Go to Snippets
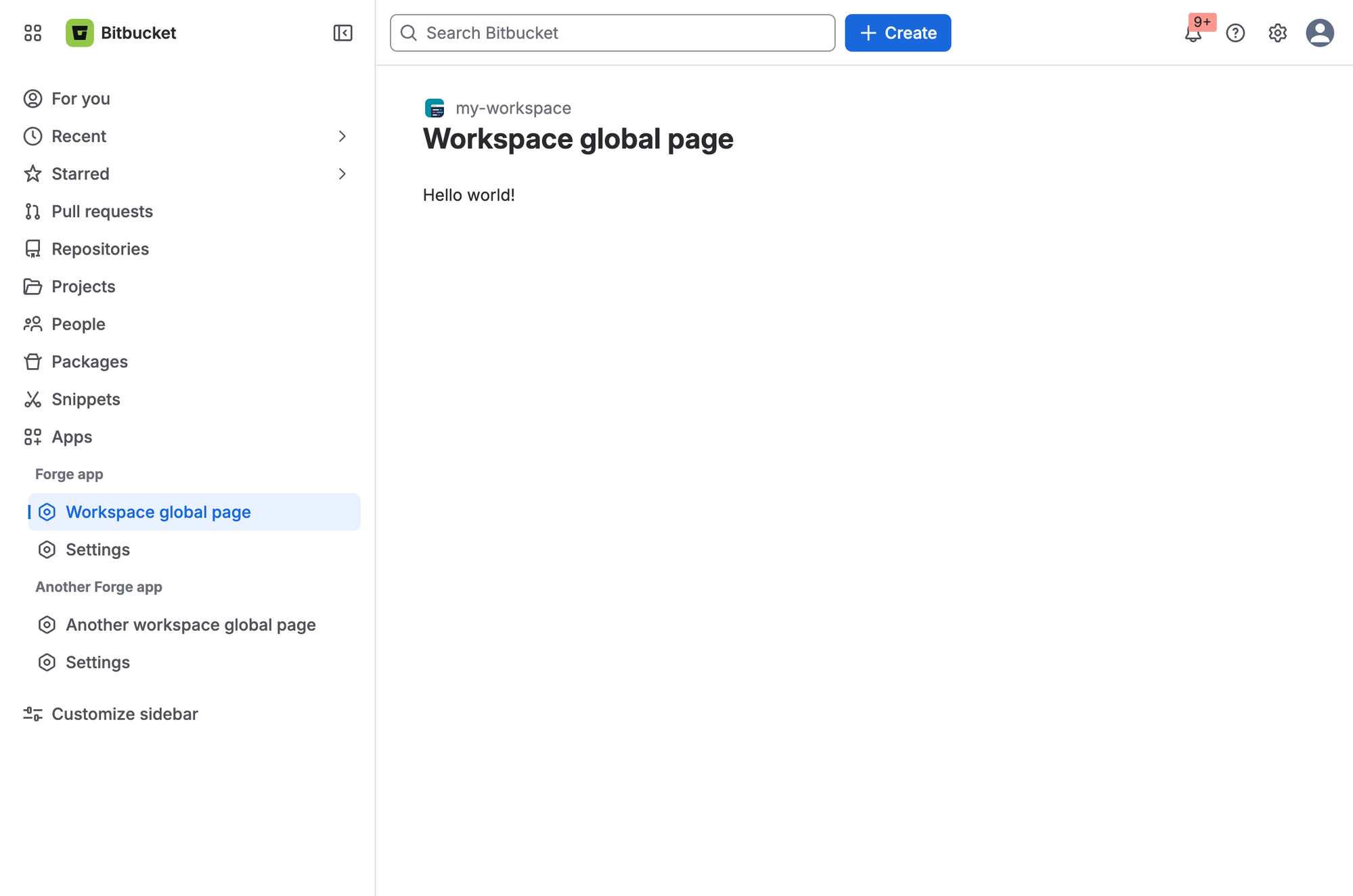This screenshot has width=1353, height=896. (x=187, y=399)
